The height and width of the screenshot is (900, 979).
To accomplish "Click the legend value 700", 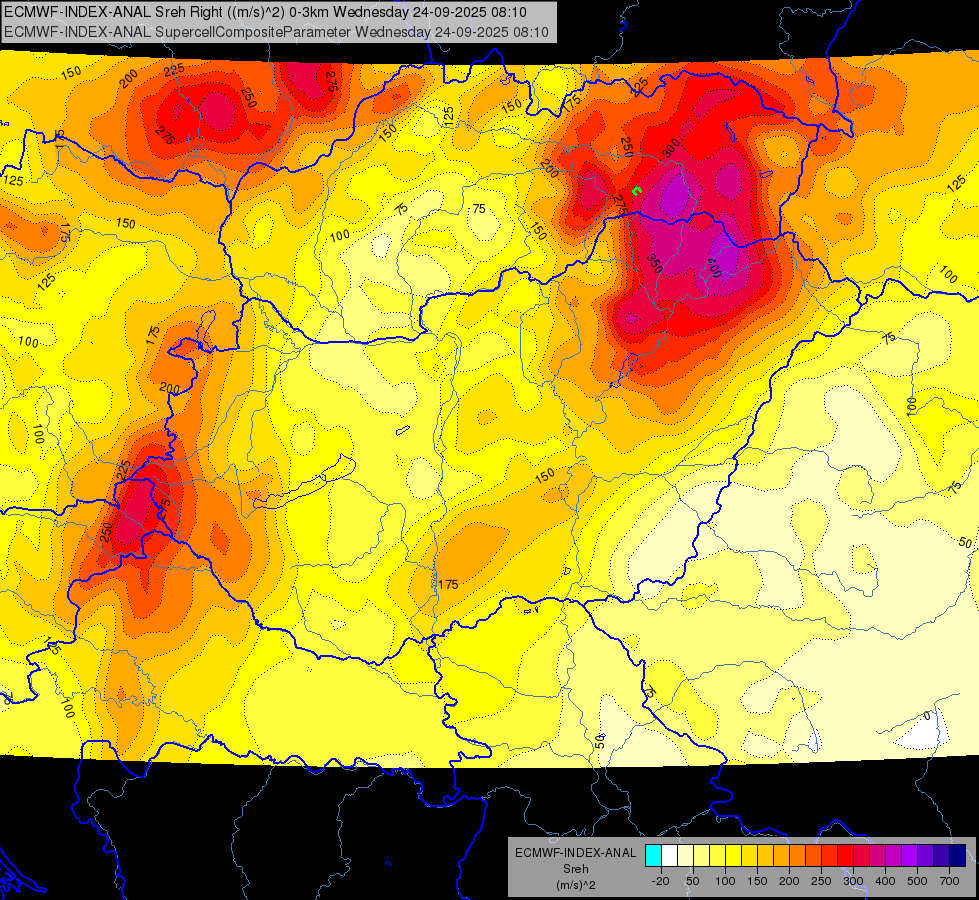I will (x=949, y=881).
